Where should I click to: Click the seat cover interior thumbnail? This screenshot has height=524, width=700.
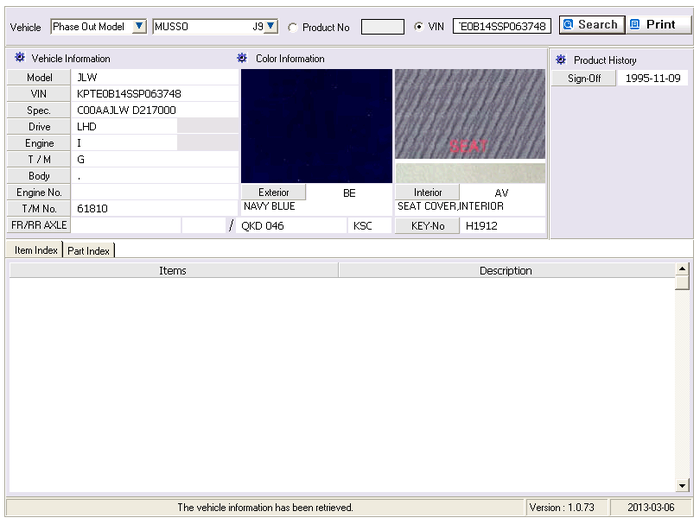[469, 115]
